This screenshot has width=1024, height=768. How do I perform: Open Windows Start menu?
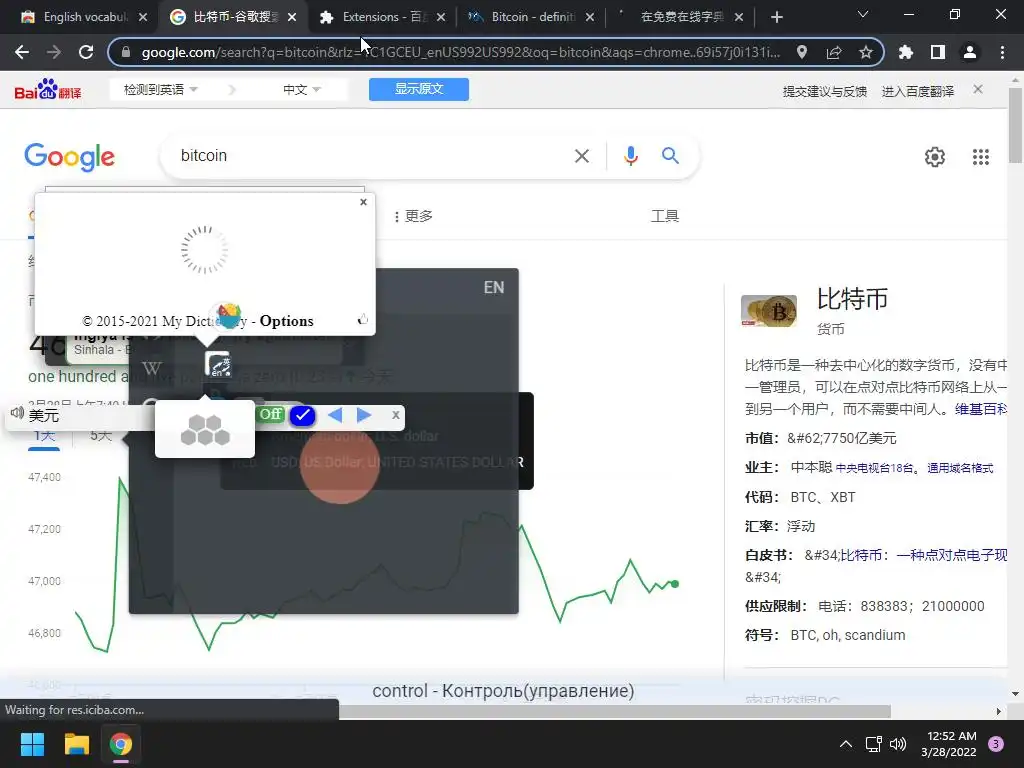(32, 744)
